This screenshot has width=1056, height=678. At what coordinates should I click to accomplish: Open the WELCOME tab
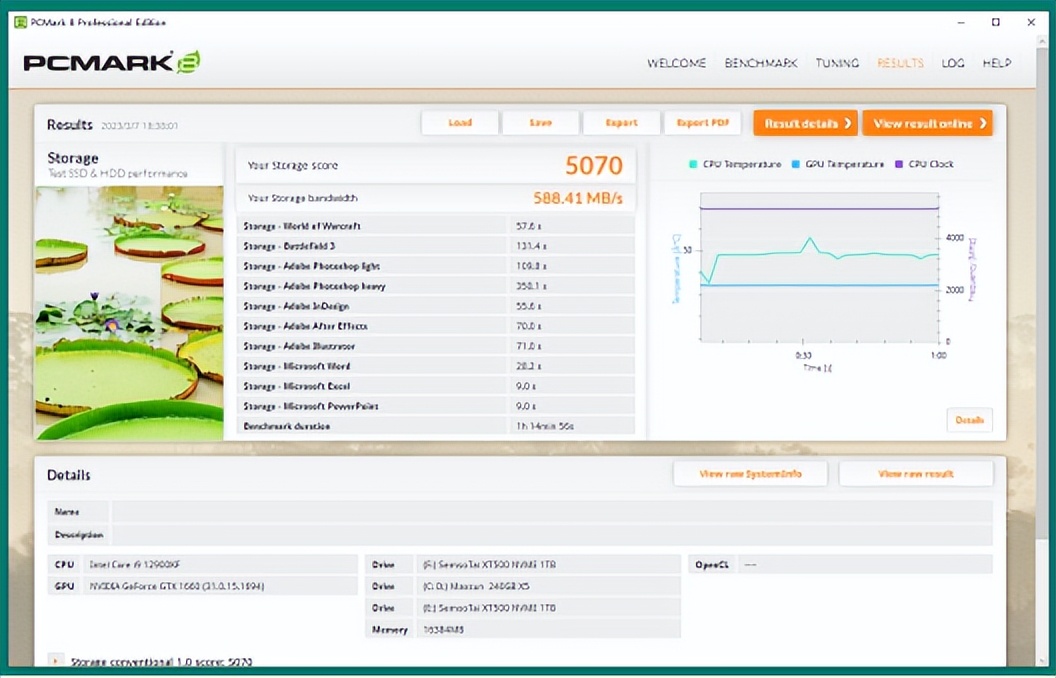coord(676,63)
